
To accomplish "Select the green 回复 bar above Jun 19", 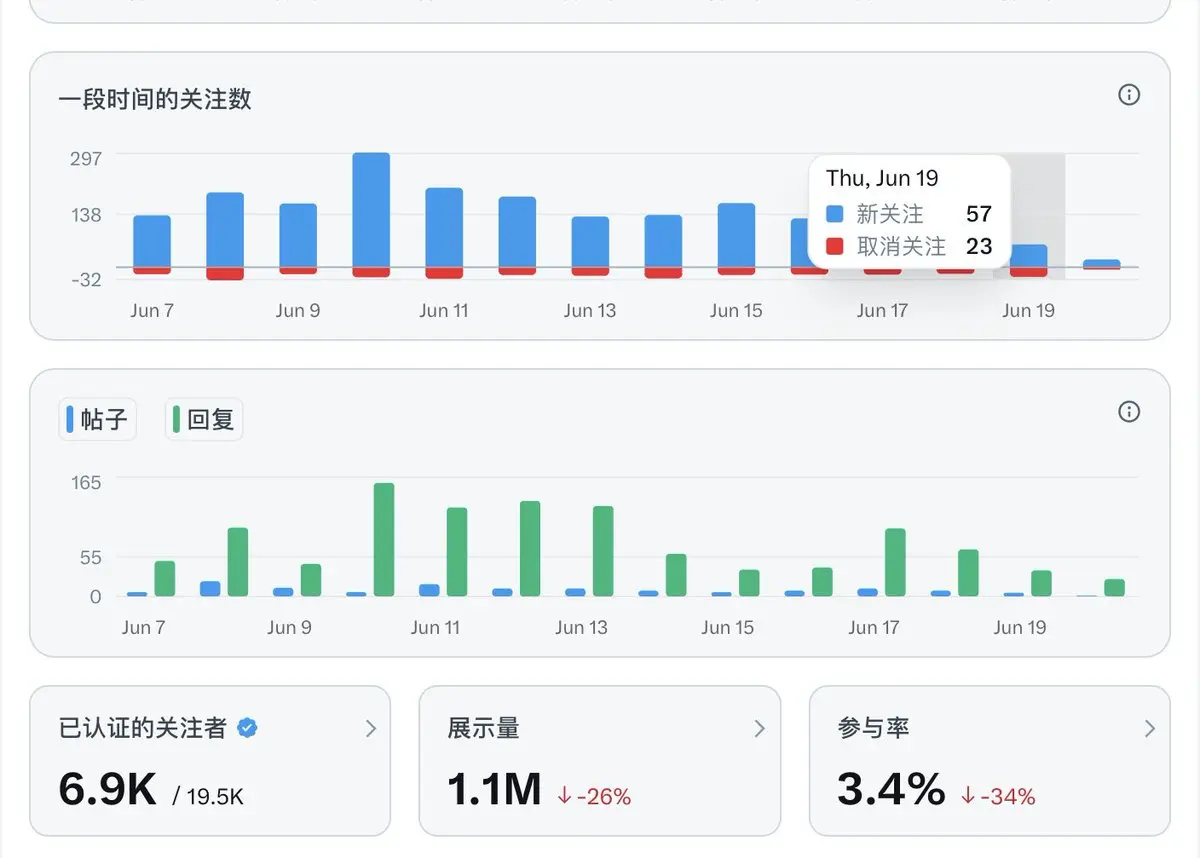I will click(1041, 584).
